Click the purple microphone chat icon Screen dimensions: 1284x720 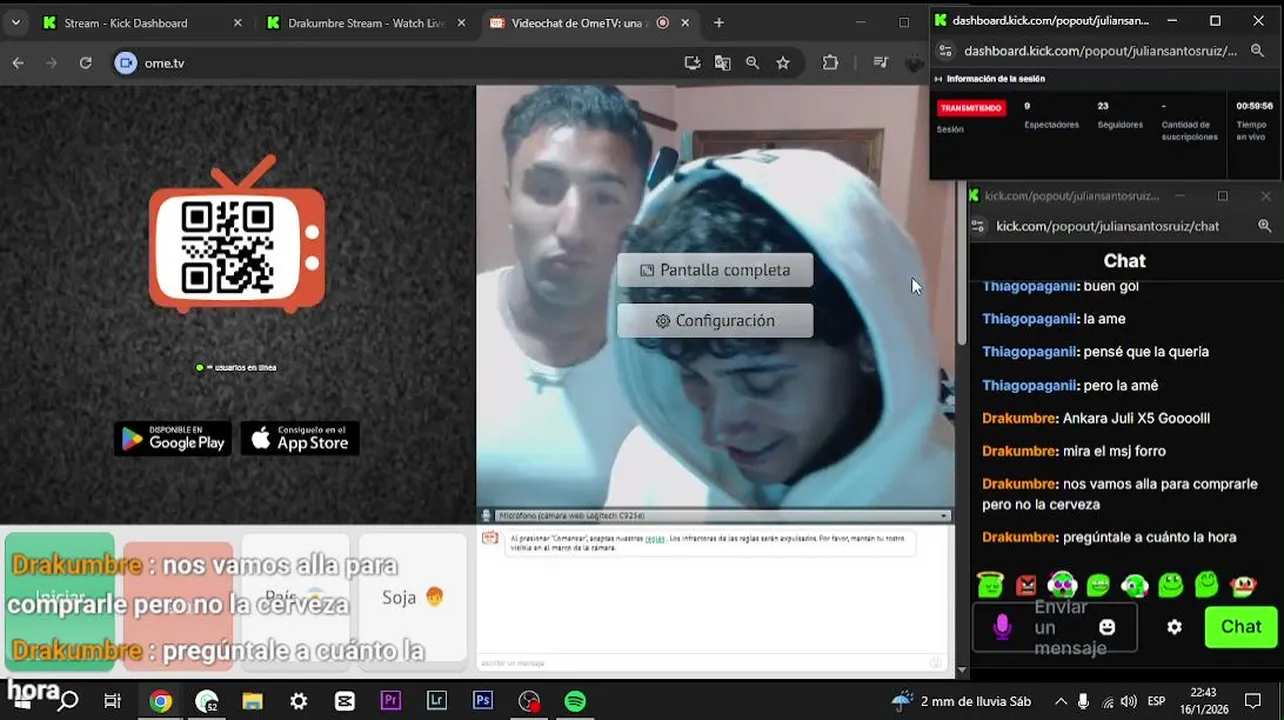[x=1002, y=626]
